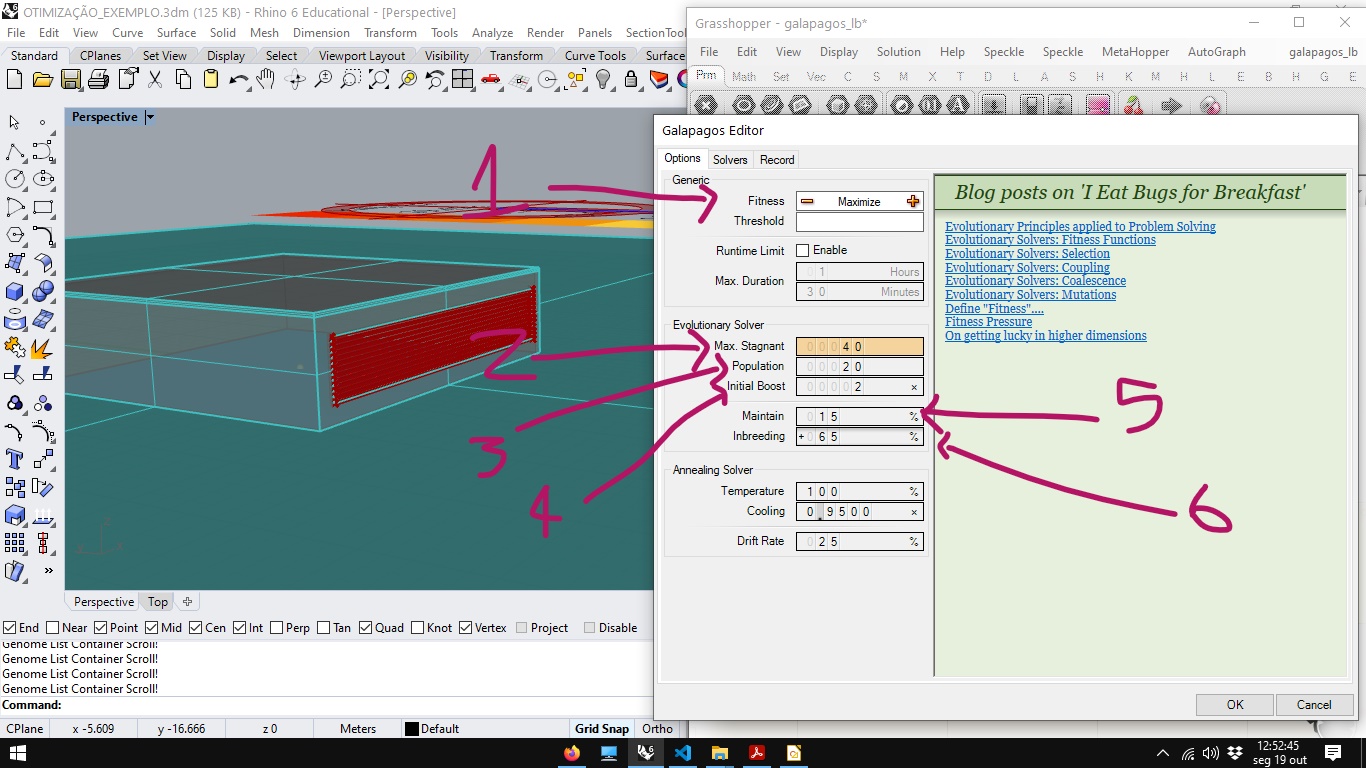Toggle the Tan osnap checkbox

[323, 628]
